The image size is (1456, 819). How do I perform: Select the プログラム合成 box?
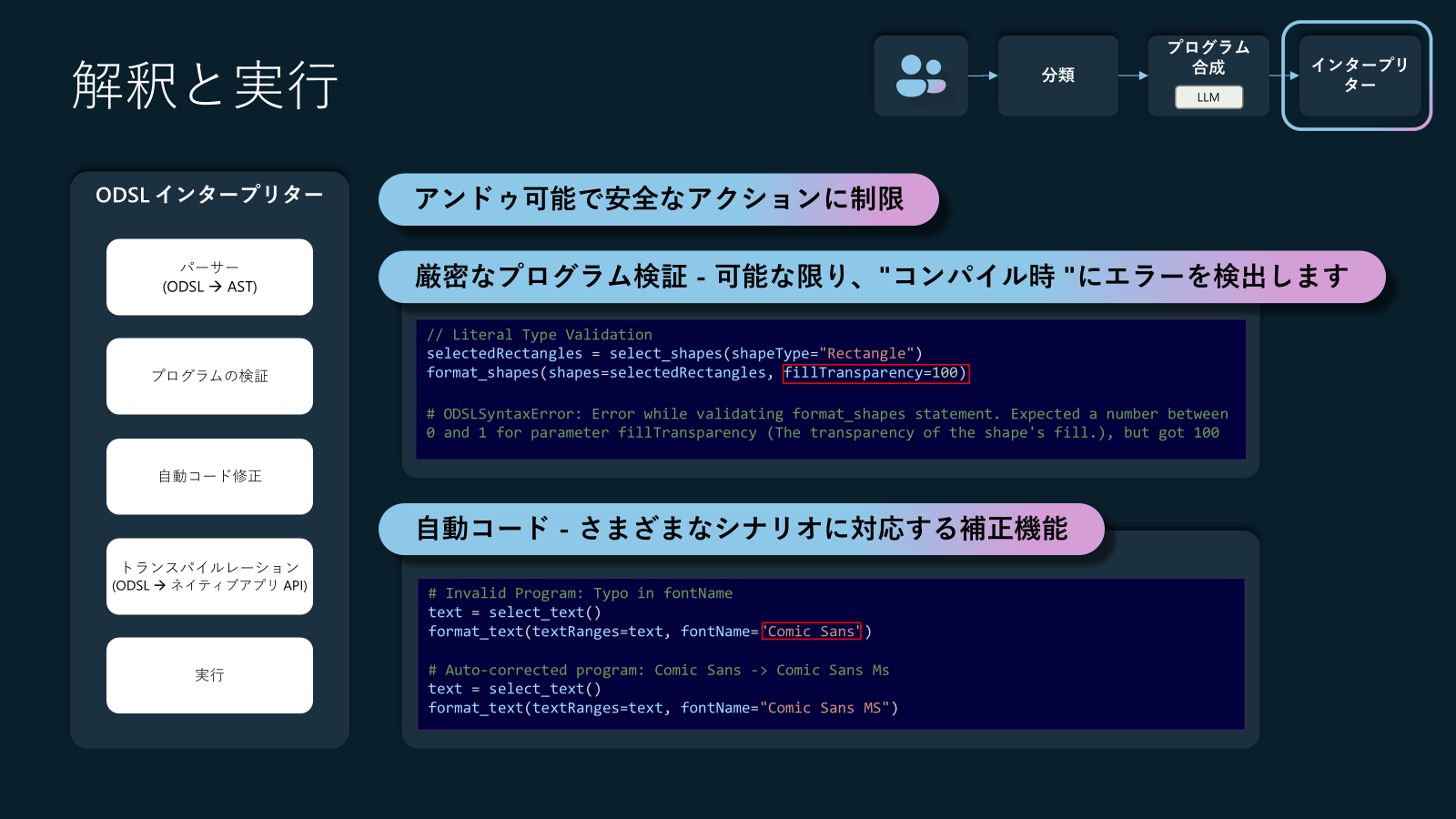[1208, 76]
